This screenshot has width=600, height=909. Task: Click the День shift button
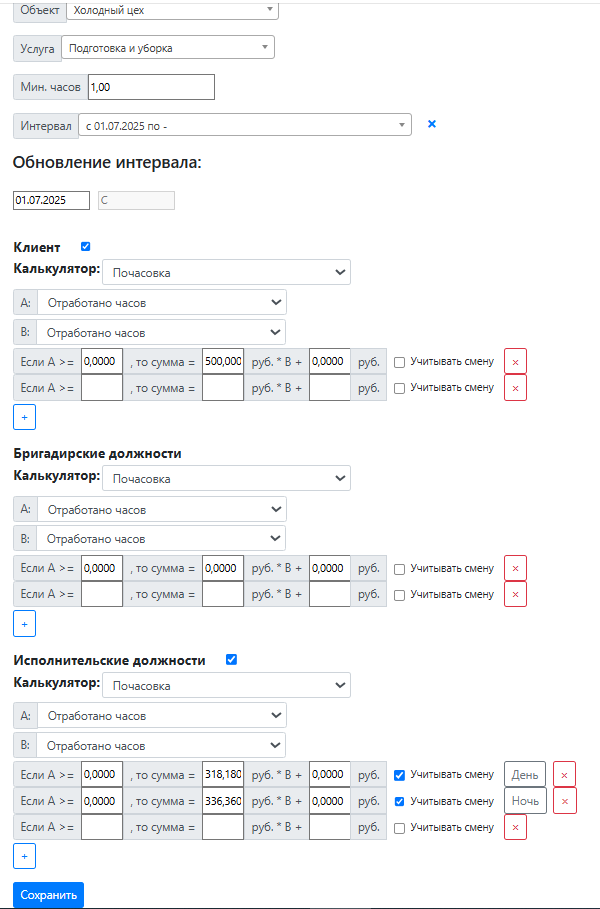point(525,774)
